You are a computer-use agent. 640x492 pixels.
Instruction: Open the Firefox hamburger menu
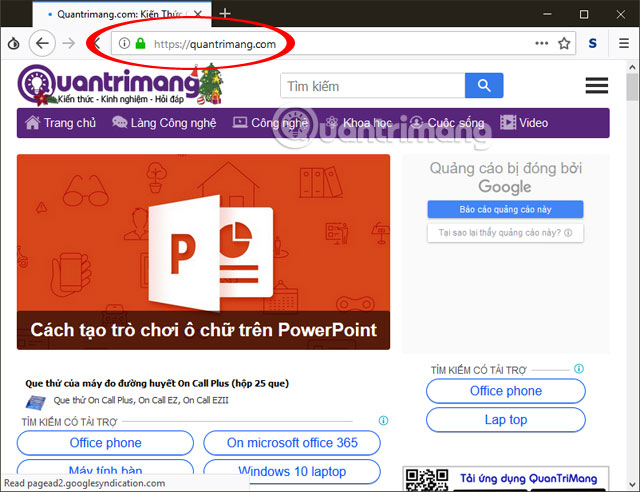click(624, 43)
